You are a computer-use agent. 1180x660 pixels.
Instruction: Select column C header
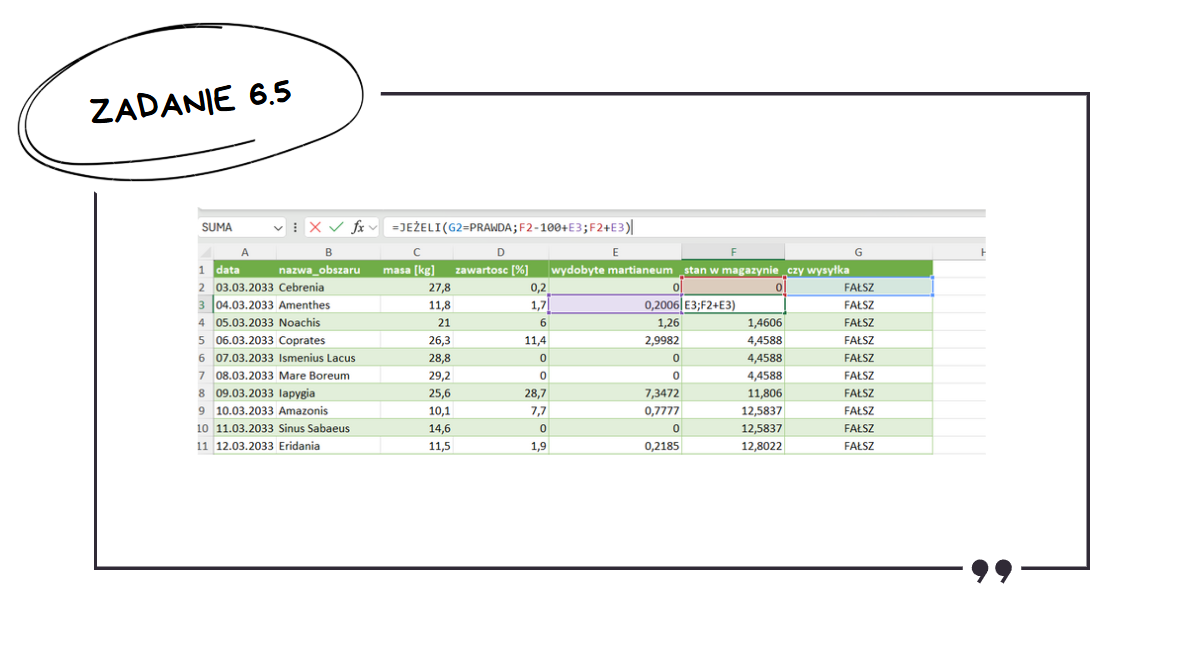(x=416, y=252)
